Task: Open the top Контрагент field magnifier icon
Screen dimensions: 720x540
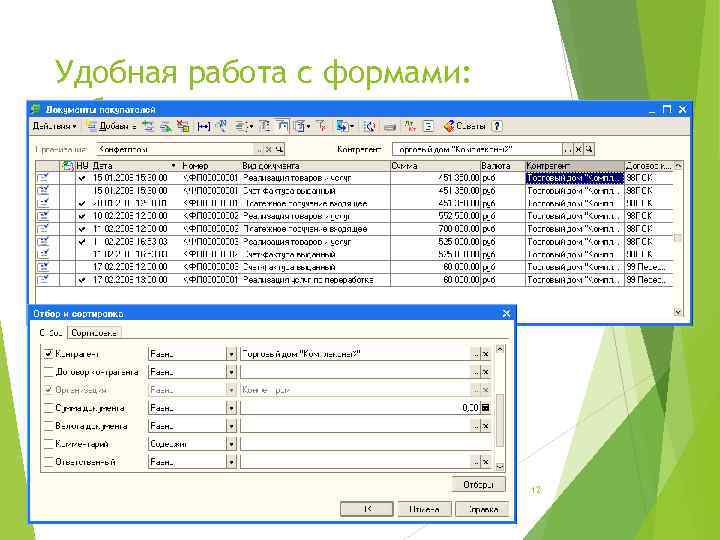Action: [x=589, y=150]
